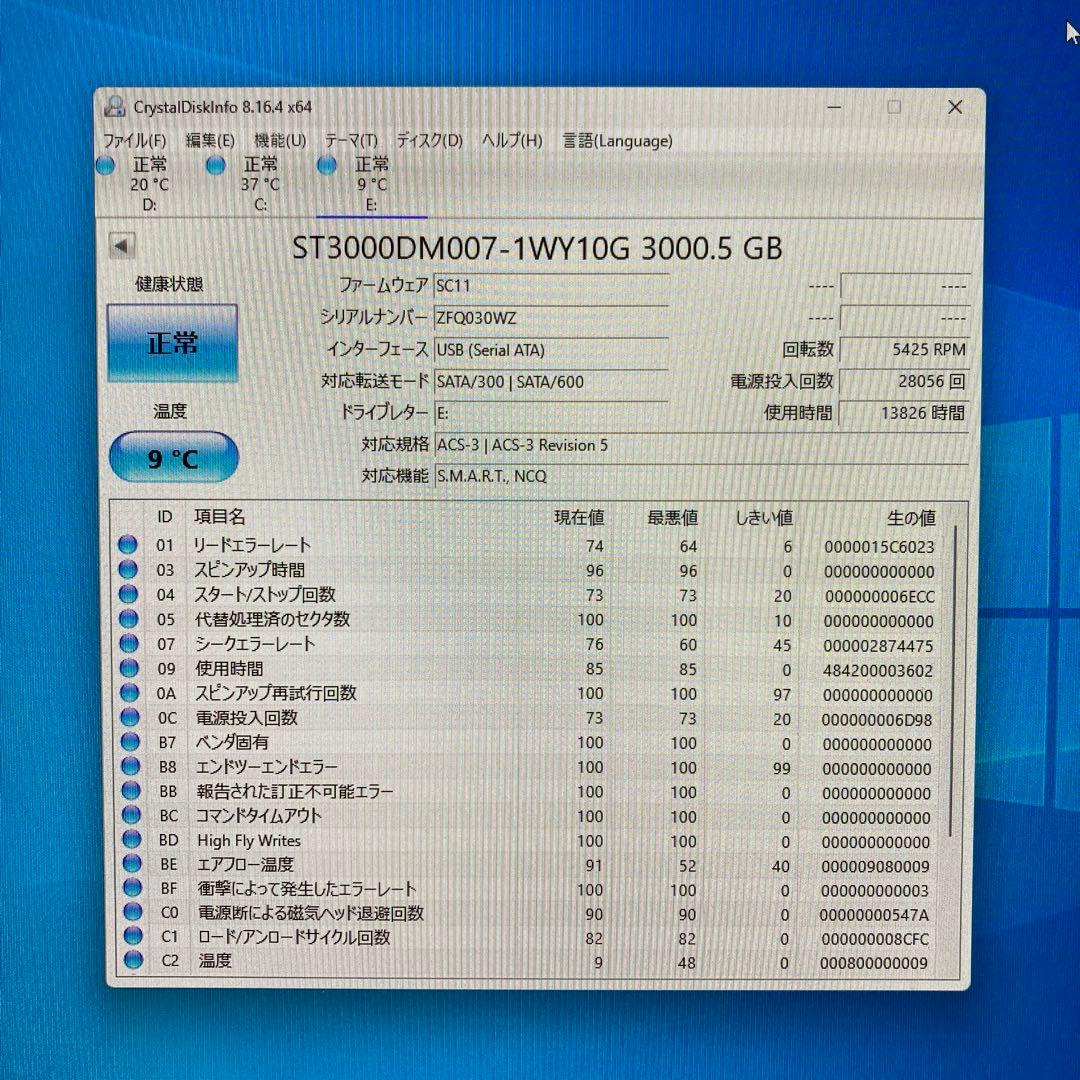Click the status orb for ロード/アンロードサイクル回数
The height and width of the screenshot is (1080, 1080).
click(x=133, y=935)
